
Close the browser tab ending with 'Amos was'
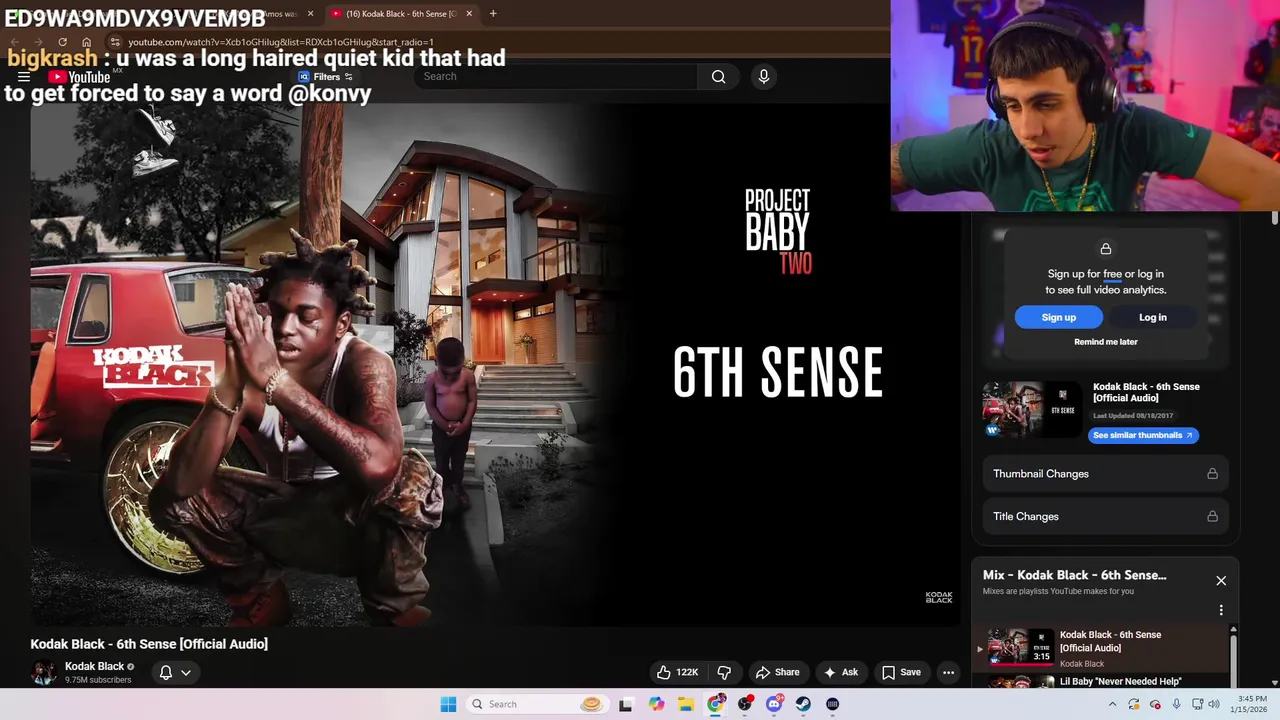click(310, 14)
